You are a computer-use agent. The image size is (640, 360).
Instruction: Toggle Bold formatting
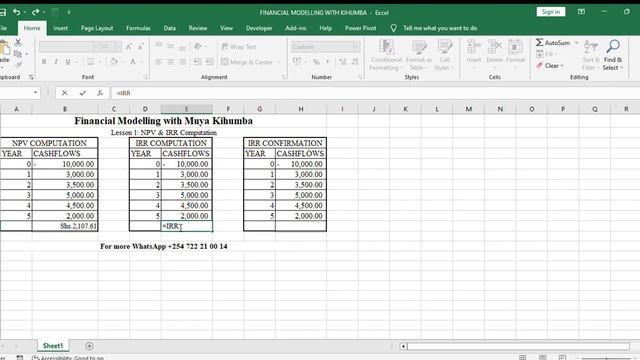coord(44,62)
